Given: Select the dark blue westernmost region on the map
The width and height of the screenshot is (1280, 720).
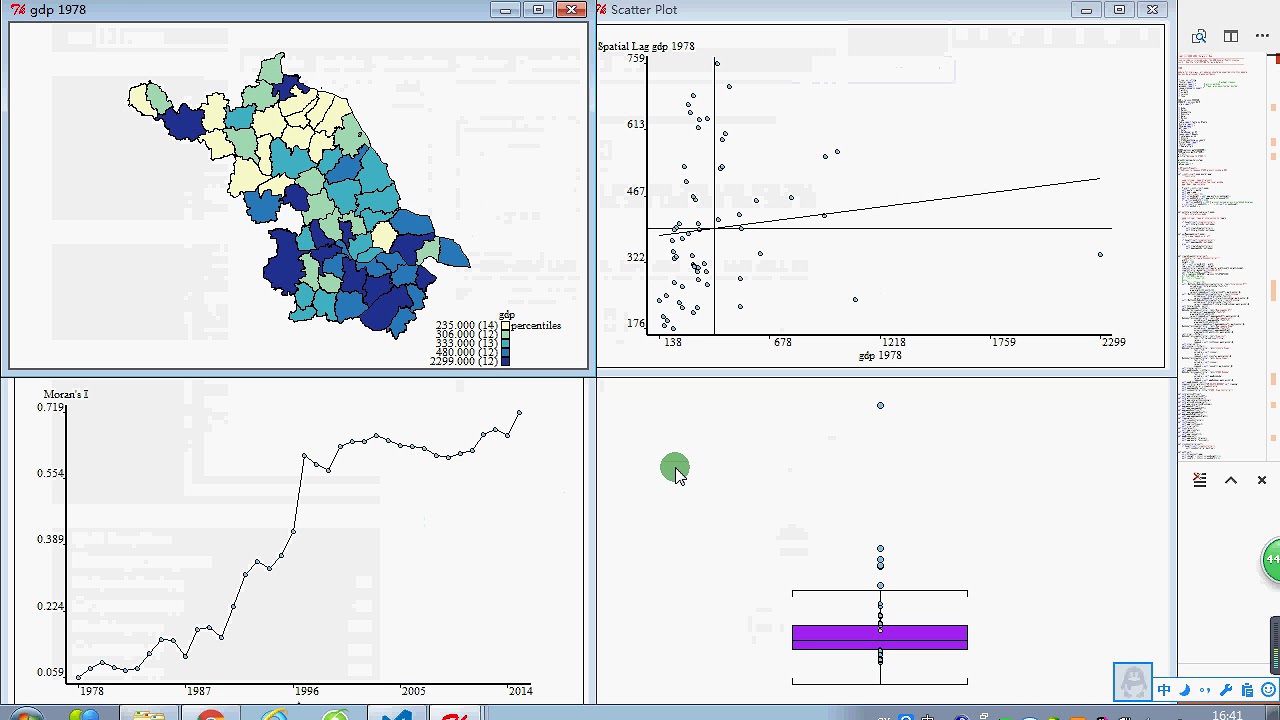Looking at the screenshot, I should click(184, 123).
